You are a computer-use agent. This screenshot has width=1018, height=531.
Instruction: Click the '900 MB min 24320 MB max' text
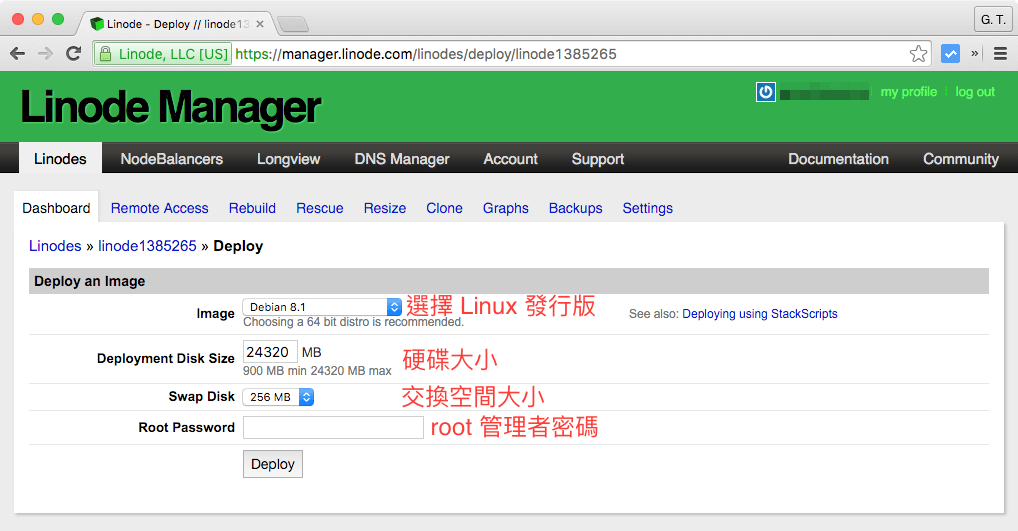coord(317,371)
